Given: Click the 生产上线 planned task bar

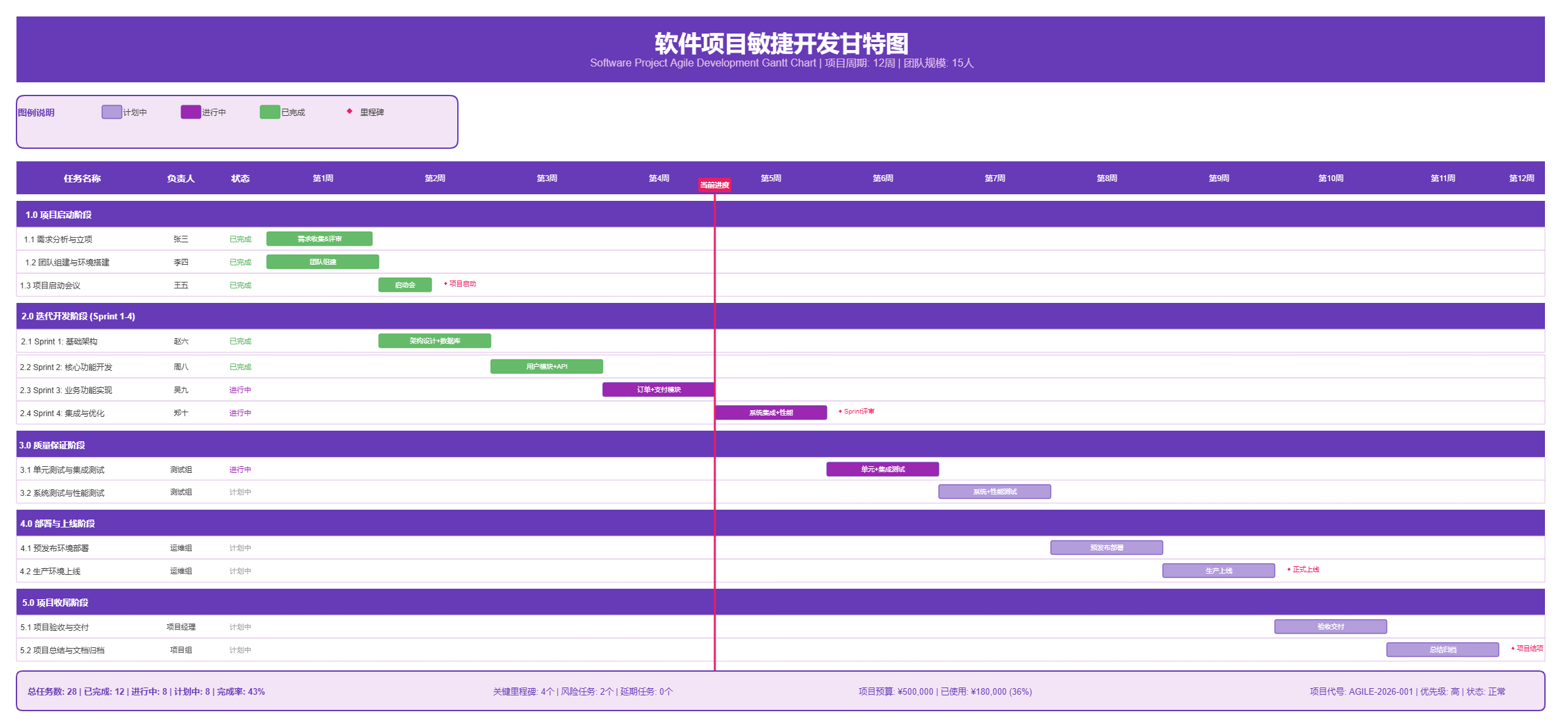Looking at the screenshot, I should [x=1218, y=571].
